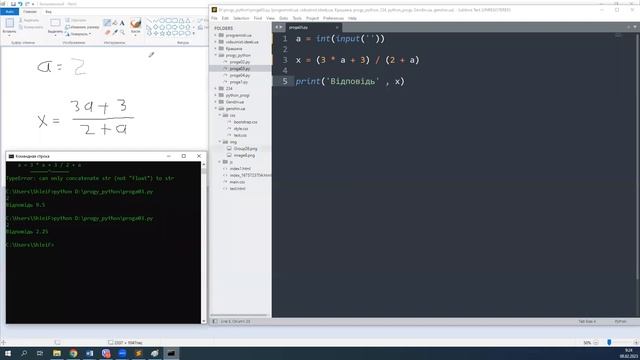Choose the line shape in Paint shapes gallery
Image resolution: width=640 pixels, height=360 pixels.
point(149,20)
